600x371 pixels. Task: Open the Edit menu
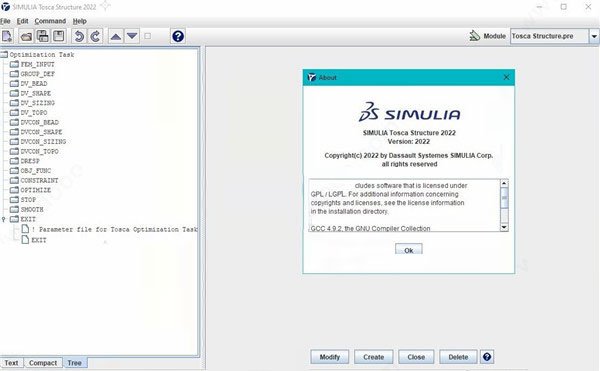[23, 21]
